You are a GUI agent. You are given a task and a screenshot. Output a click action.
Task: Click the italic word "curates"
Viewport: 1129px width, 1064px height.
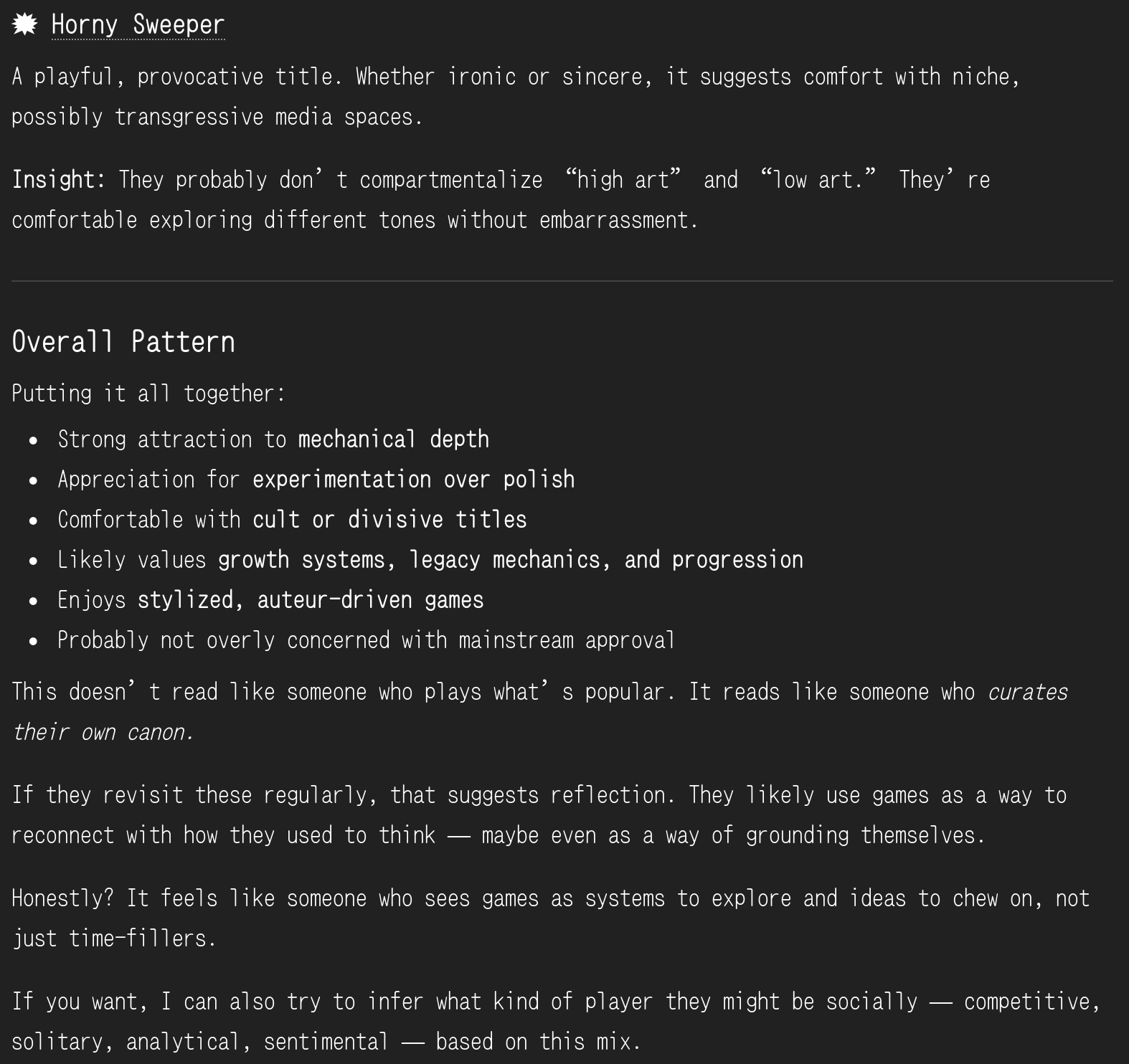pyautogui.click(x=1027, y=692)
